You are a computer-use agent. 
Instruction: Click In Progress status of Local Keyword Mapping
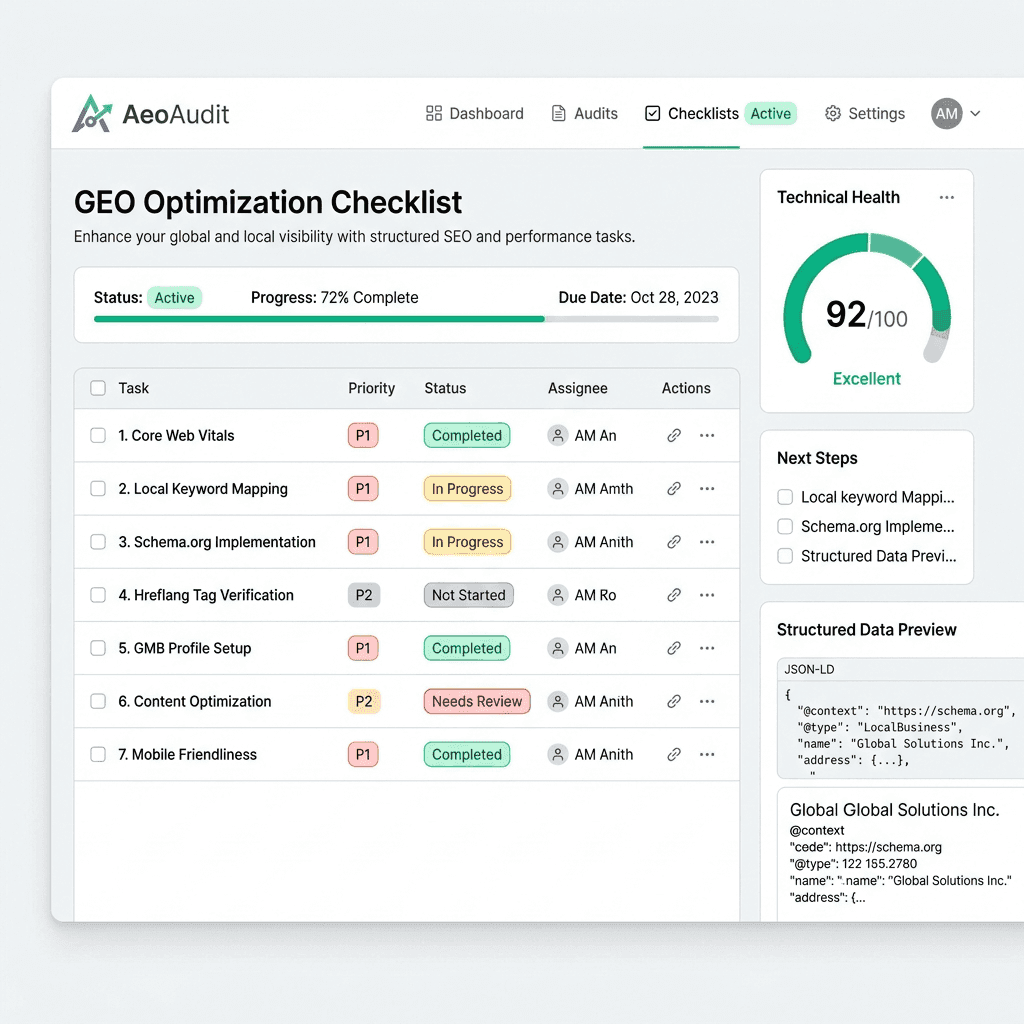[468, 488]
